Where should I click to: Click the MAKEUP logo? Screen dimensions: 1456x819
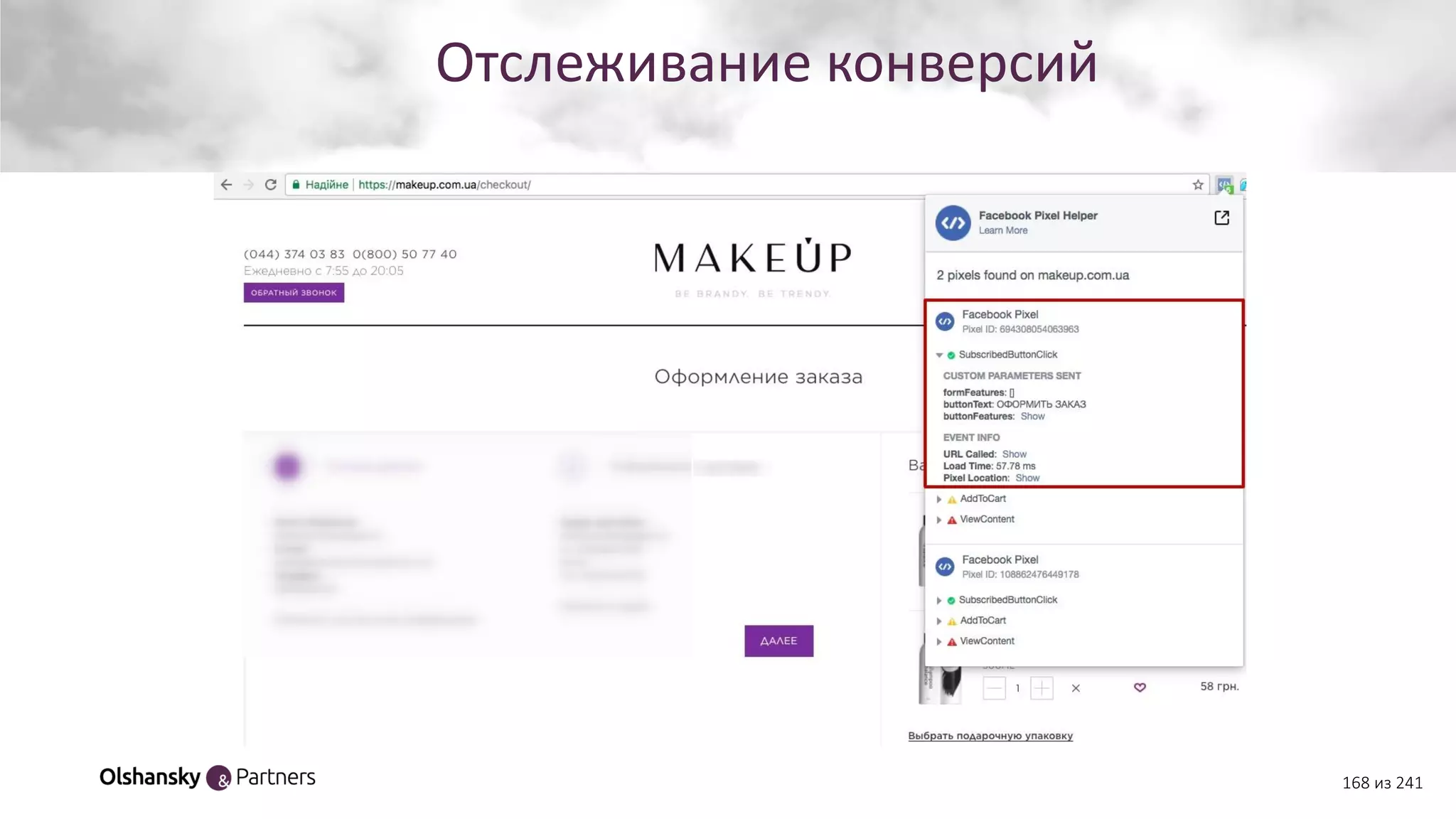click(752, 257)
